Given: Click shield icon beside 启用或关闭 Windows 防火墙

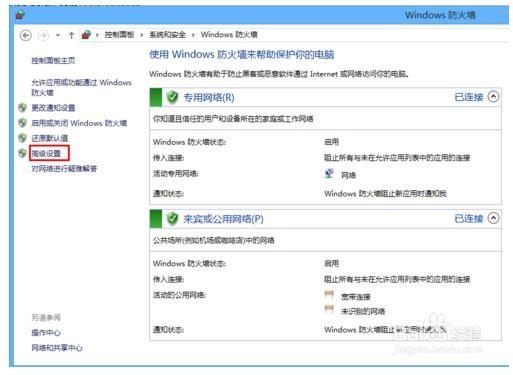Looking at the screenshot, I should pos(22,123).
